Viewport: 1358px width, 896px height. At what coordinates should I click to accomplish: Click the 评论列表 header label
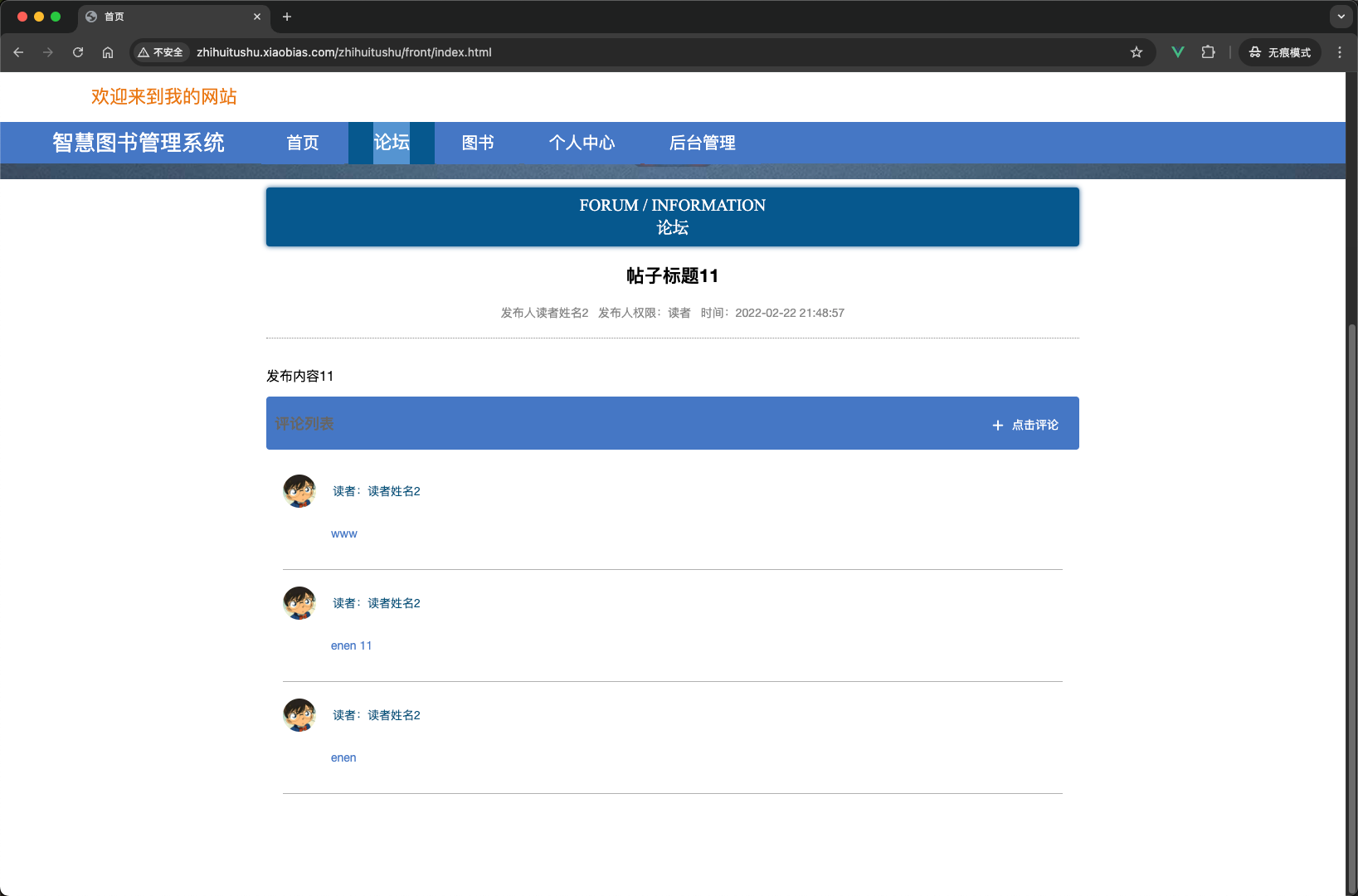tap(304, 424)
